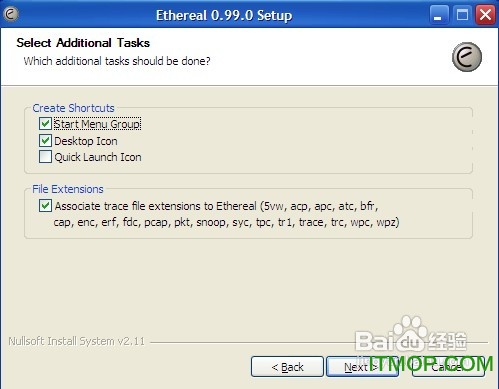Close the Ethereal Setup window
Screen dimensions: 499x389
(485, 15)
